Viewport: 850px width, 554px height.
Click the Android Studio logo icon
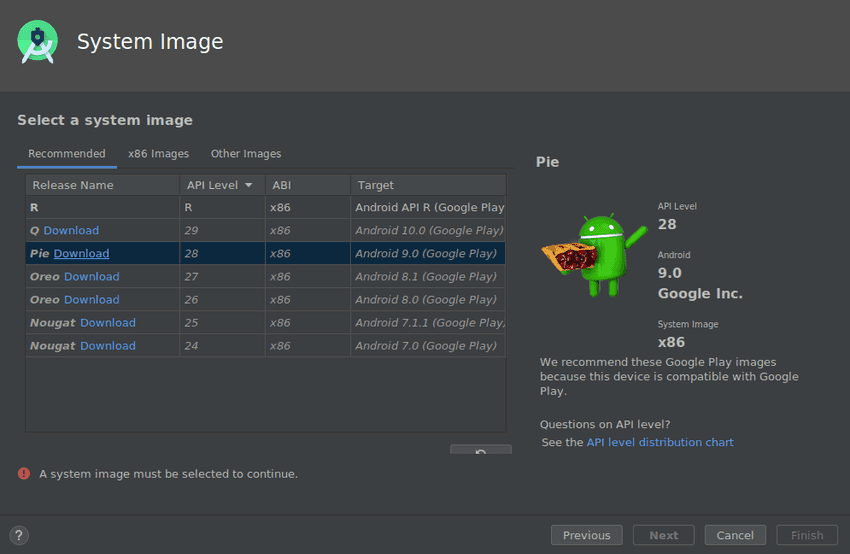[x=37, y=41]
